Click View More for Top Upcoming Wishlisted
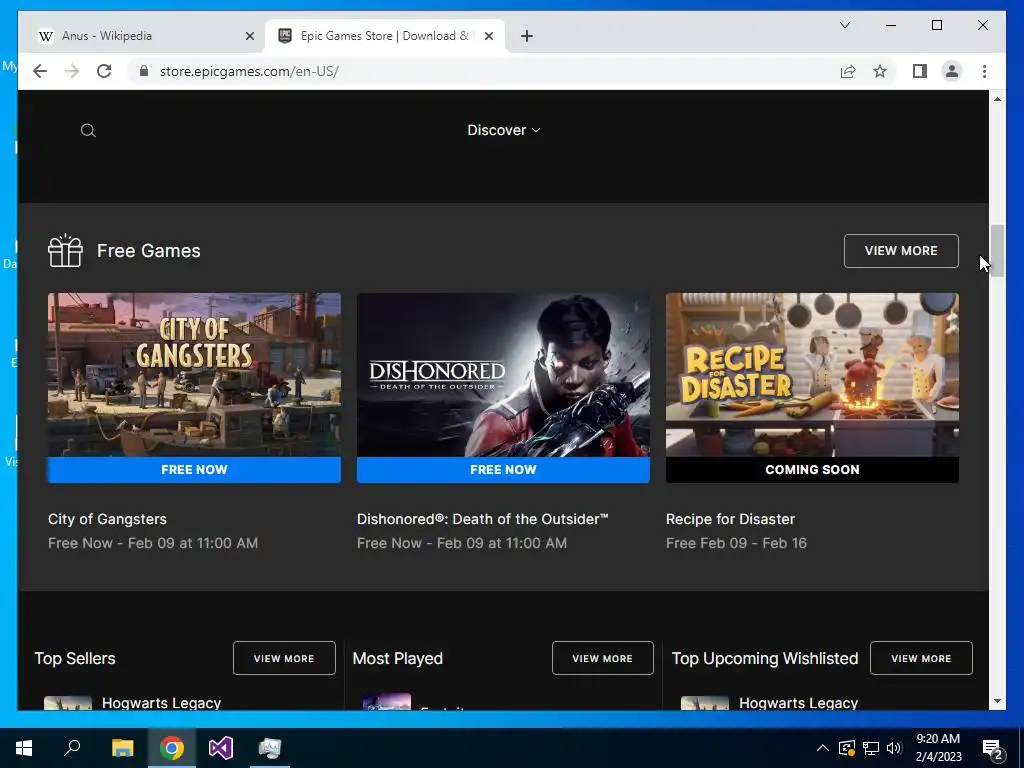1024x768 pixels. 921,658
